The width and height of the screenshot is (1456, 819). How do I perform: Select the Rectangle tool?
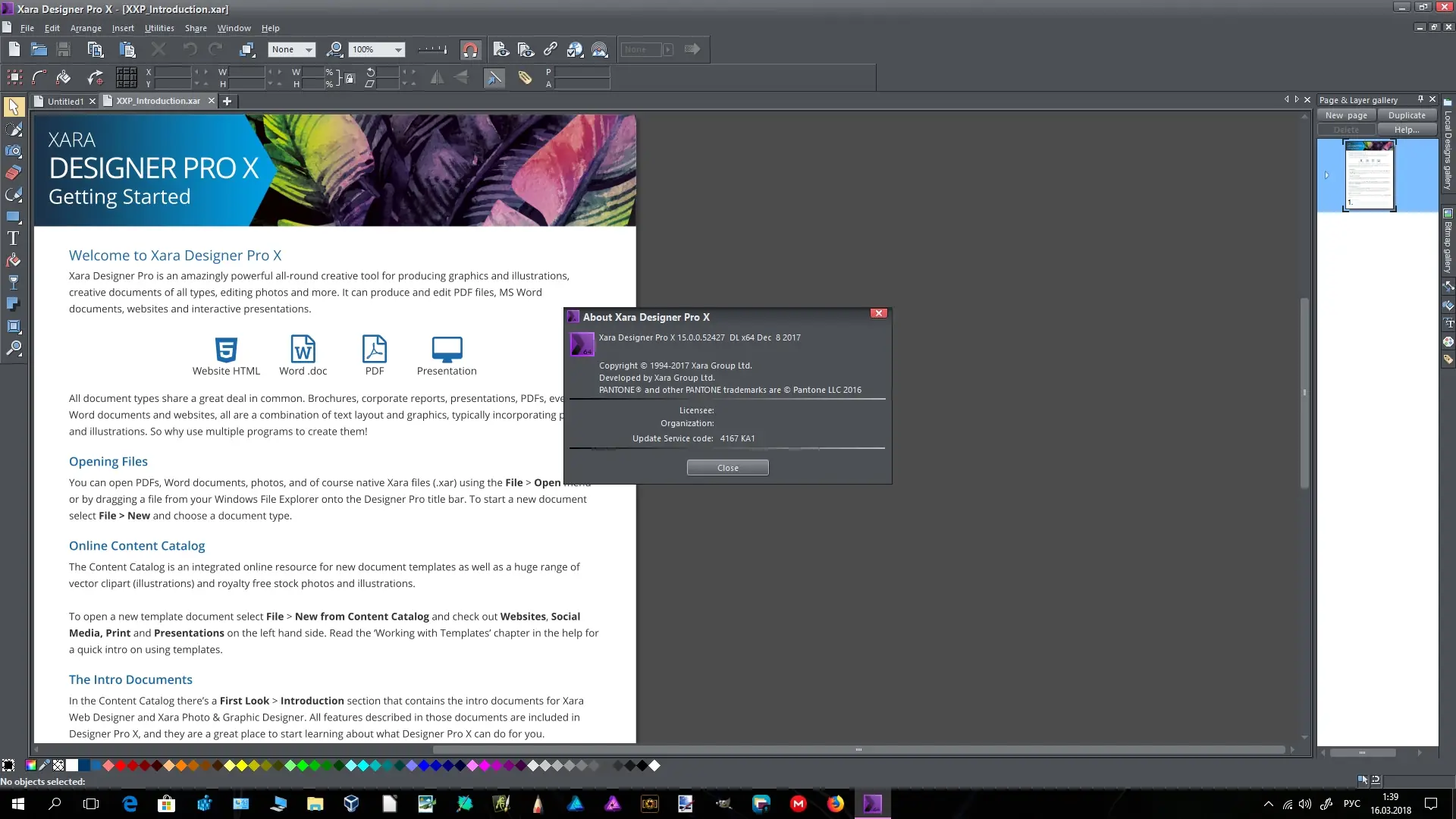13,217
